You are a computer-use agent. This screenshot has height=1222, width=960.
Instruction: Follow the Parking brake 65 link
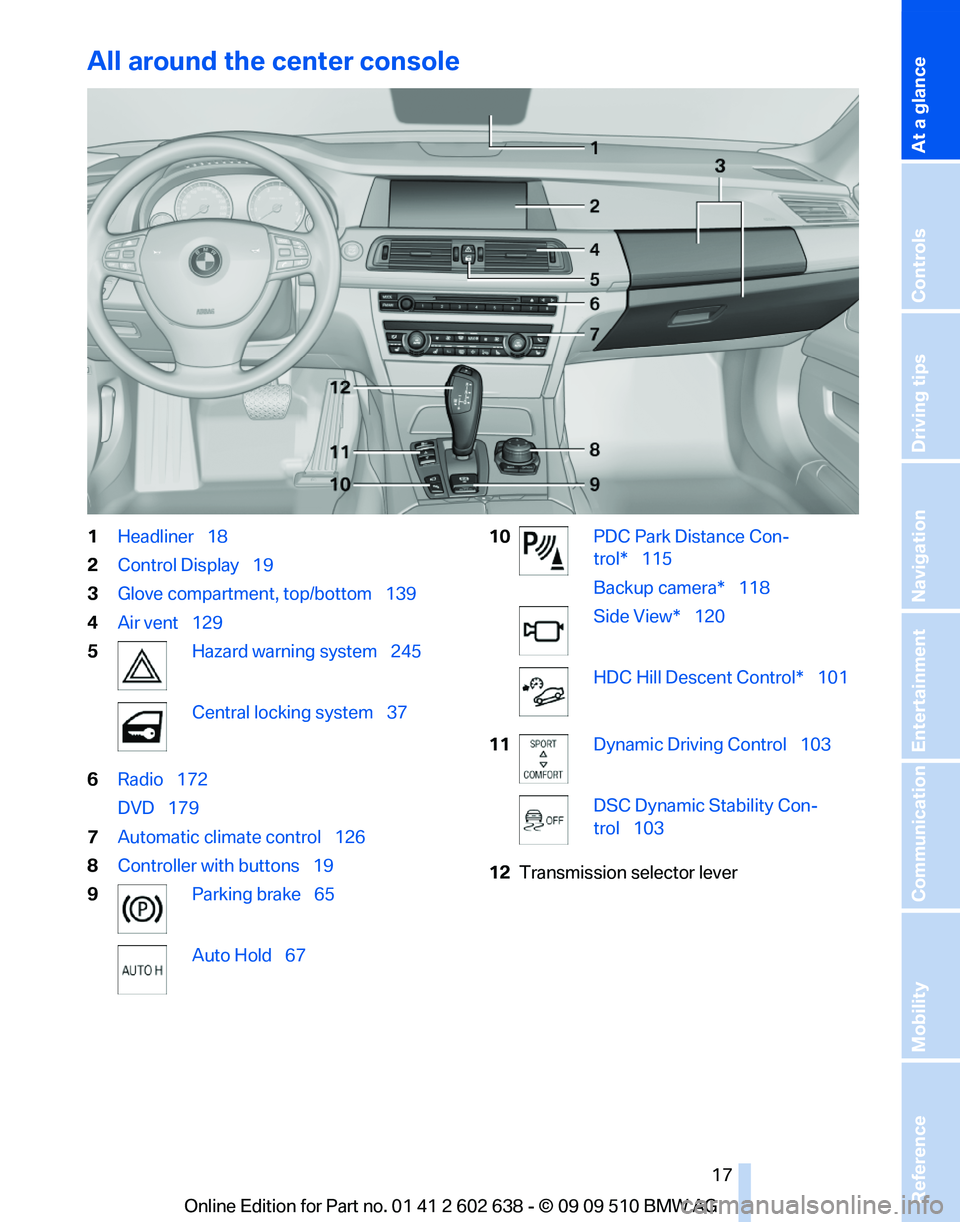[x=263, y=895]
